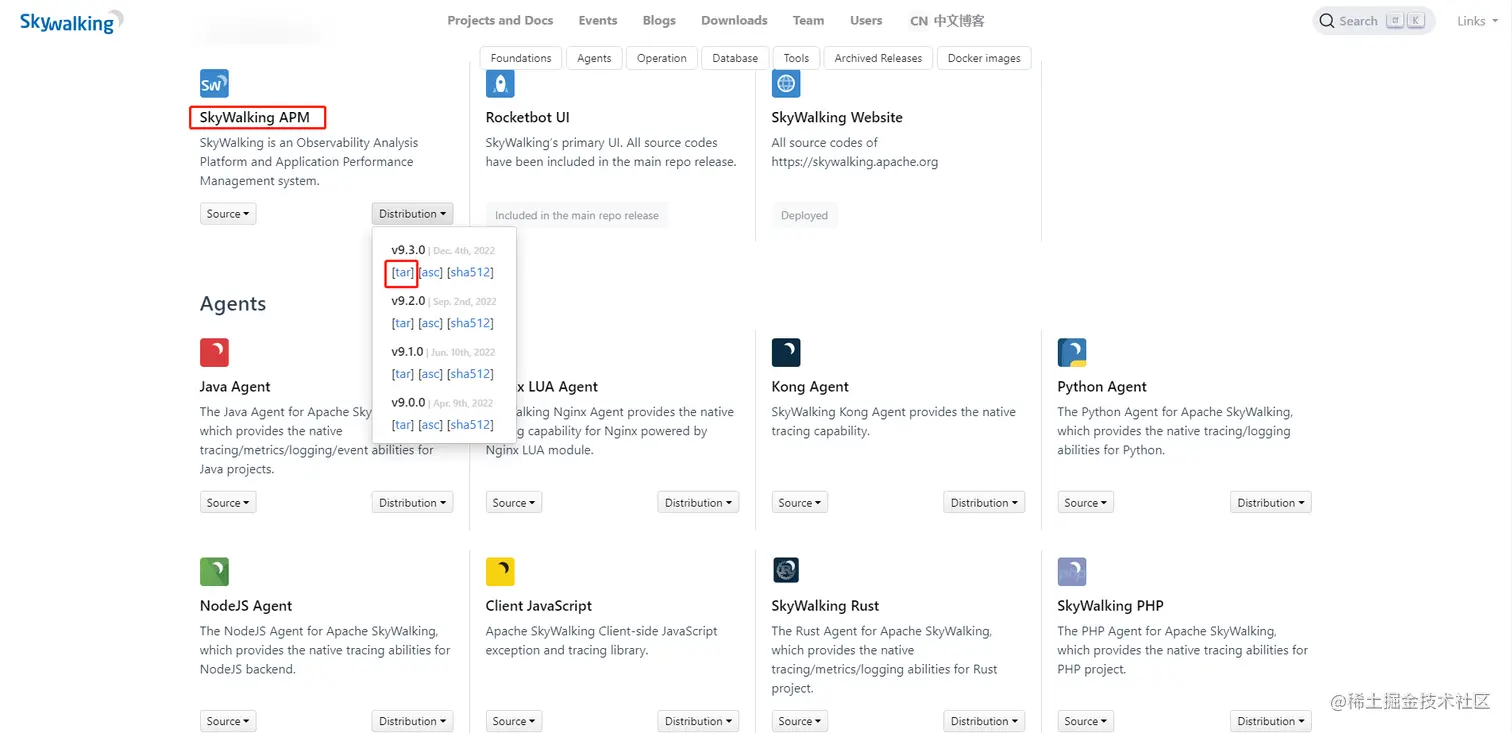Go to Blogs nav item
Screen dimensions: 1512x733
click(659, 20)
